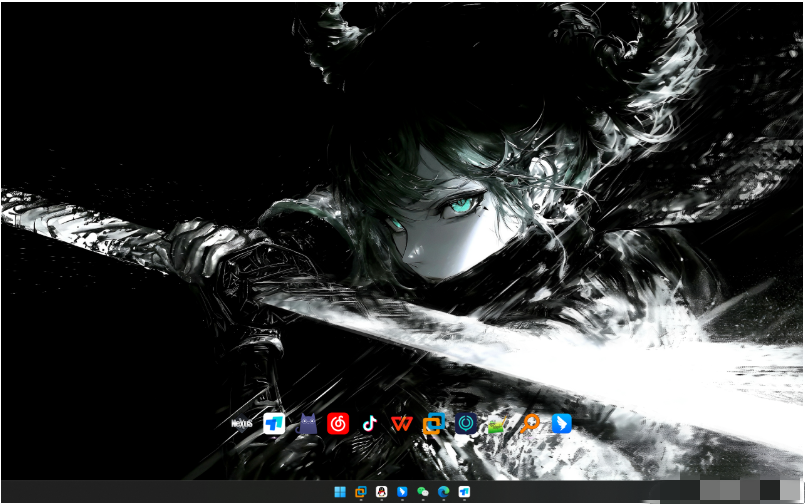Open the TikTok/Douyin dock icon
The width and height of the screenshot is (805, 504).
(370, 423)
